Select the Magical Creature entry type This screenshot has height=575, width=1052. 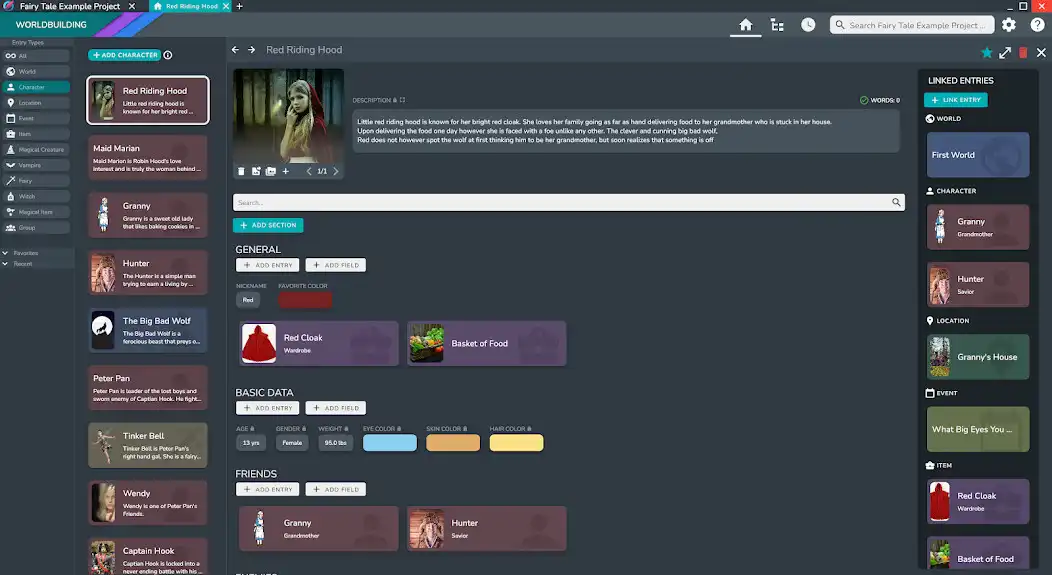tap(36, 150)
